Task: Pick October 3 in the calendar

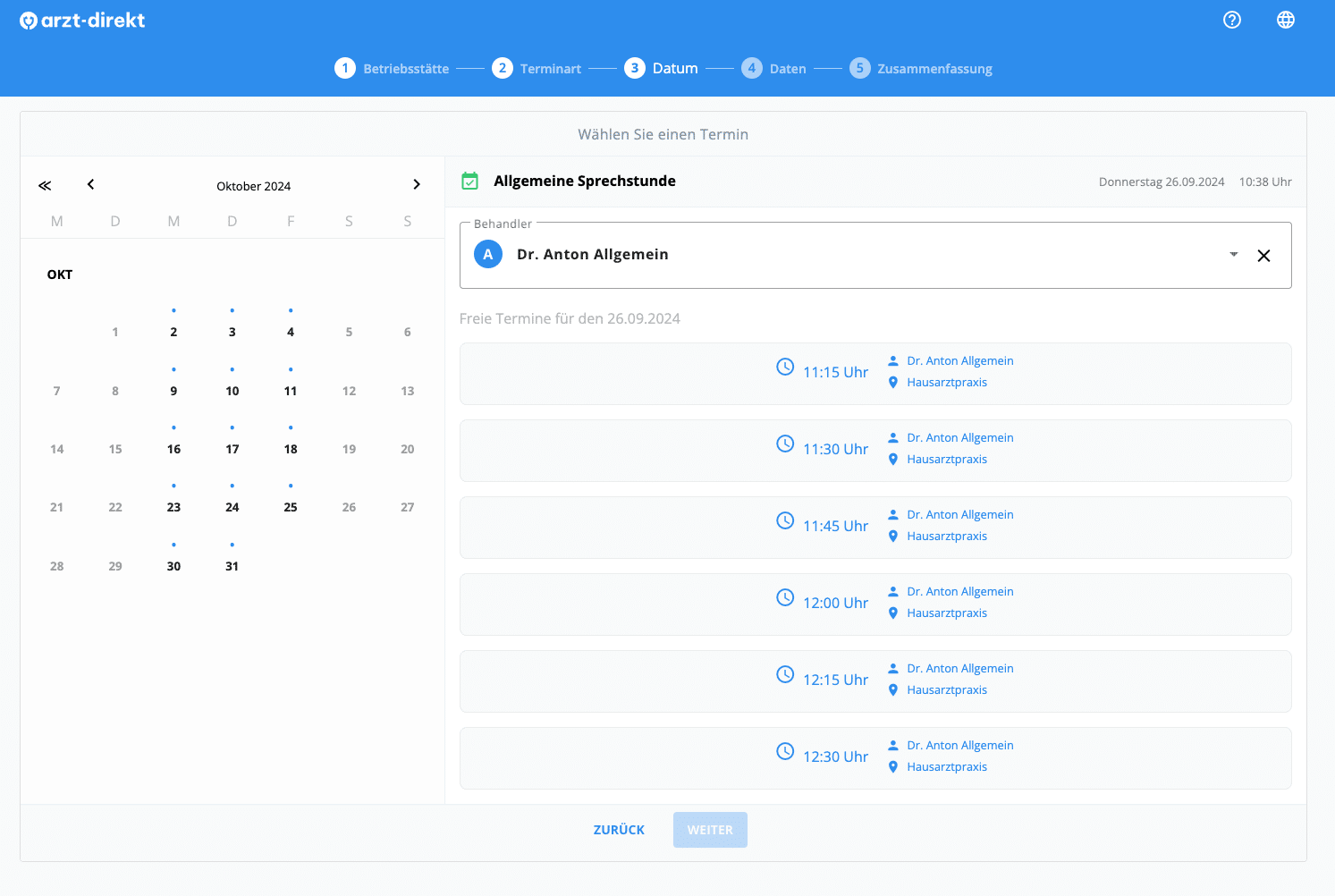Action: (232, 332)
